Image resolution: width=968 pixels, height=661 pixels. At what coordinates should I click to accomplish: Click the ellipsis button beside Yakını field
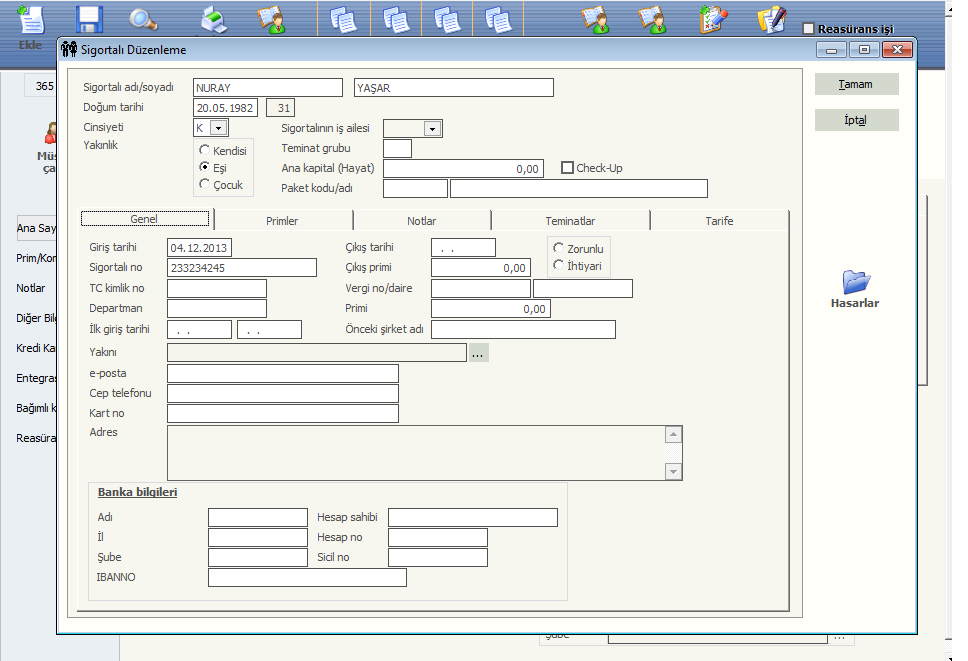pos(478,353)
